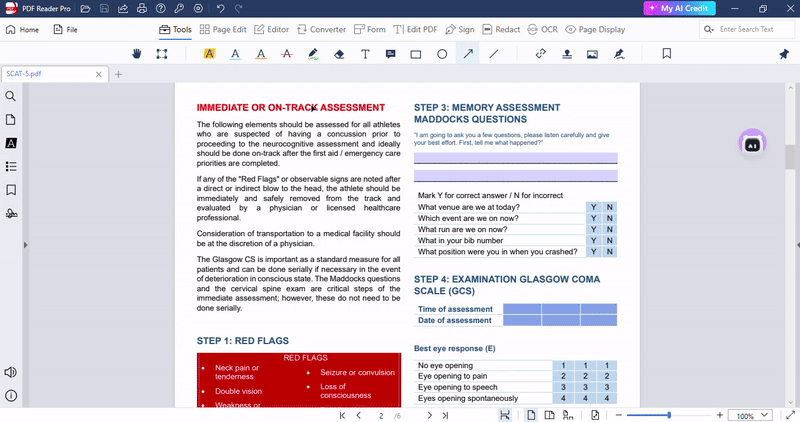Switch to the Edit PDF tab
Screen dimensions: 800x422
pyautogui.click(x=415, y=30)
